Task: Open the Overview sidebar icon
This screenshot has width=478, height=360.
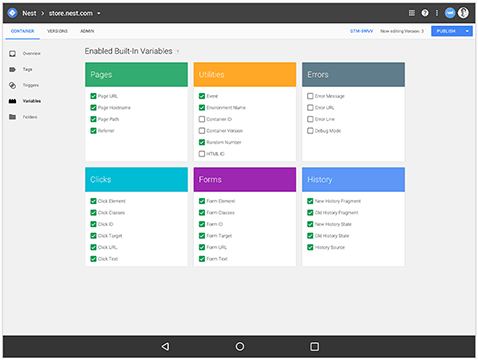Action: 12,53
